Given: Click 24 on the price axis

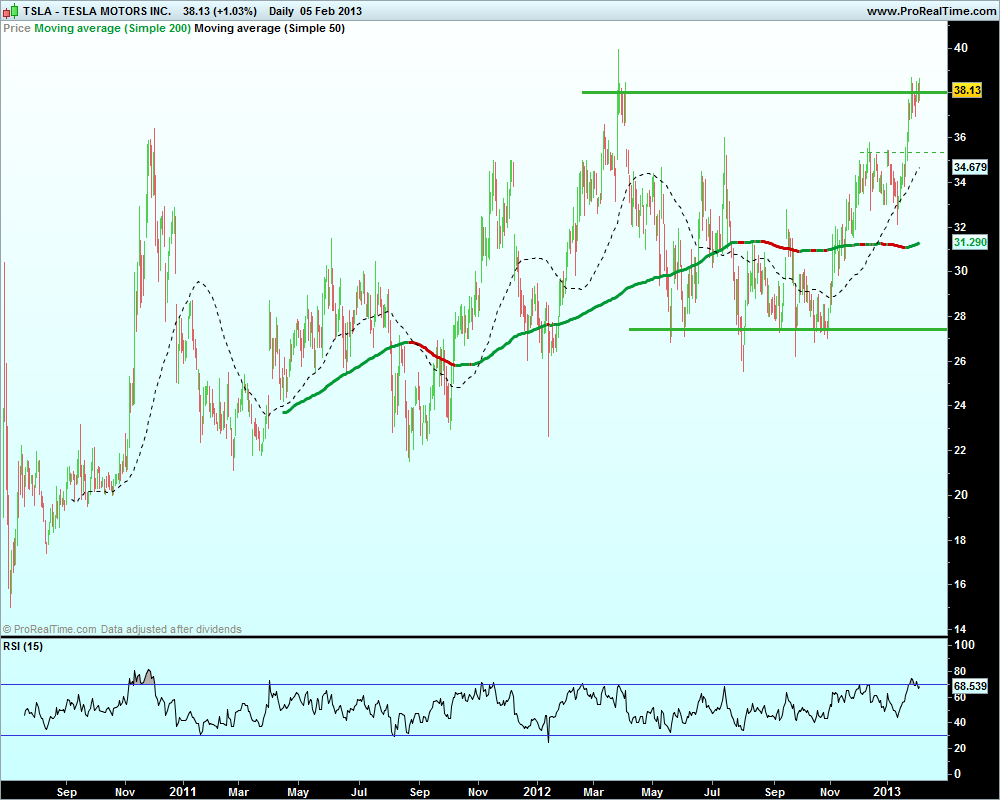Looking at the screenshot, I should coord(960,405).
